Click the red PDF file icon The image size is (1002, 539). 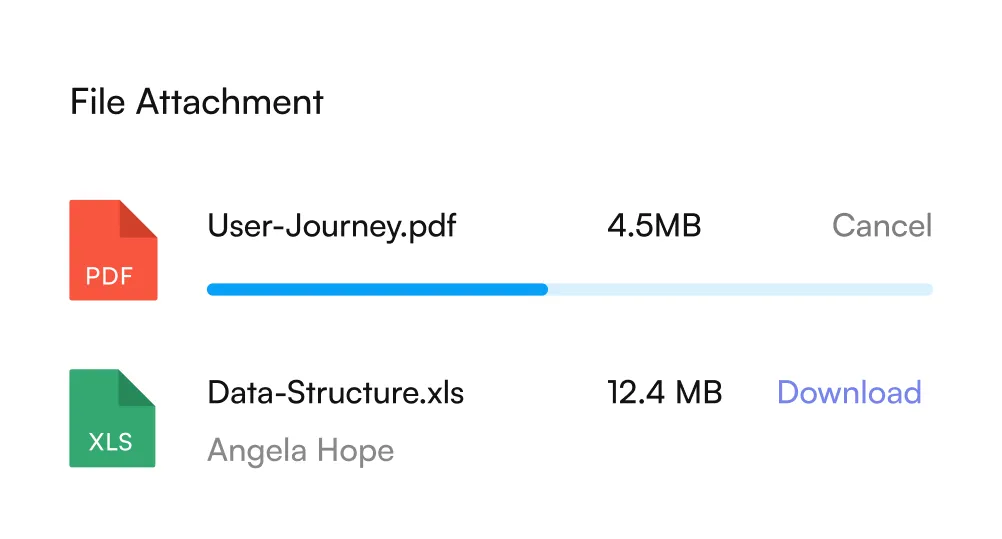pos(112,250)
